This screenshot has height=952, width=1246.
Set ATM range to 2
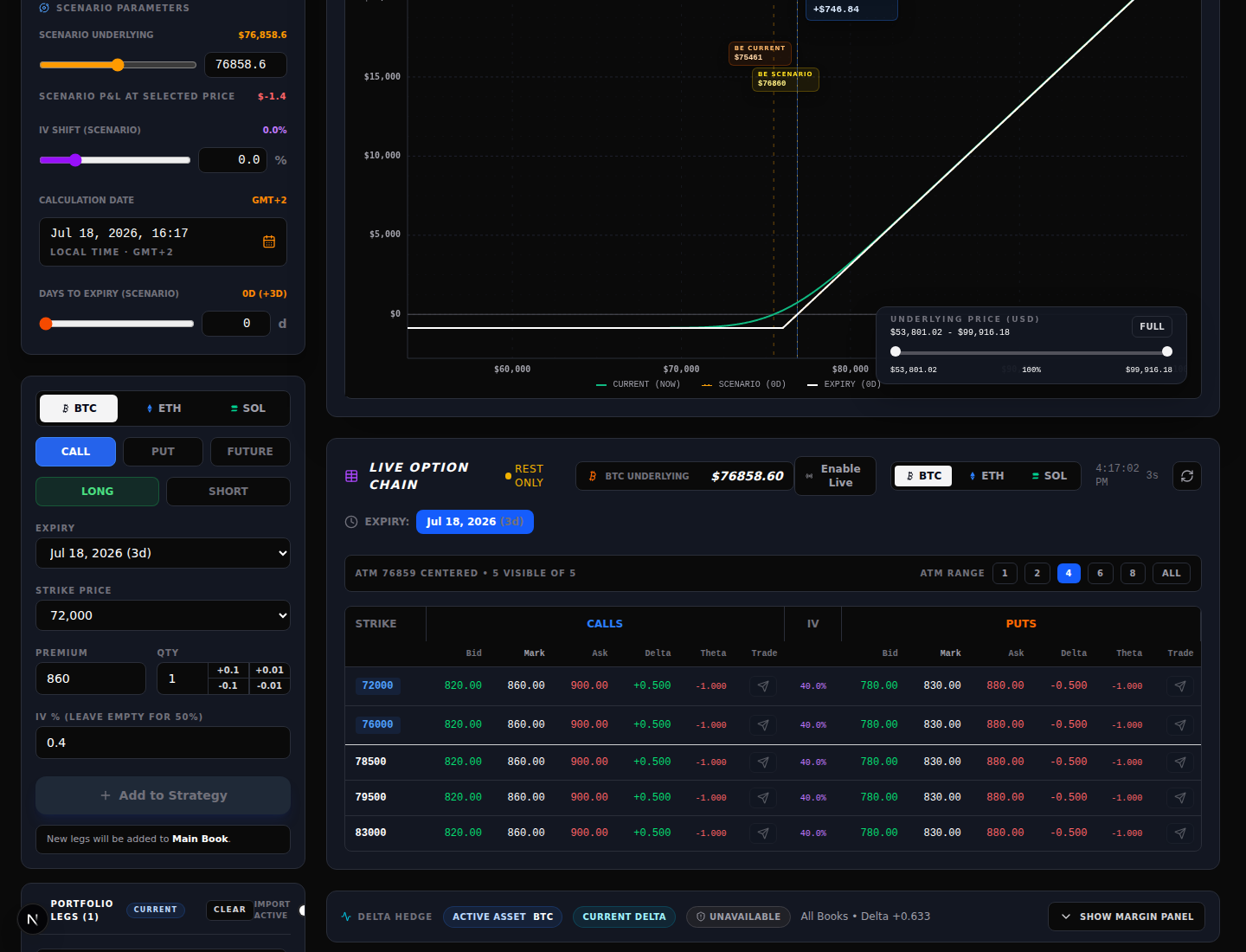coord(1037,573)
